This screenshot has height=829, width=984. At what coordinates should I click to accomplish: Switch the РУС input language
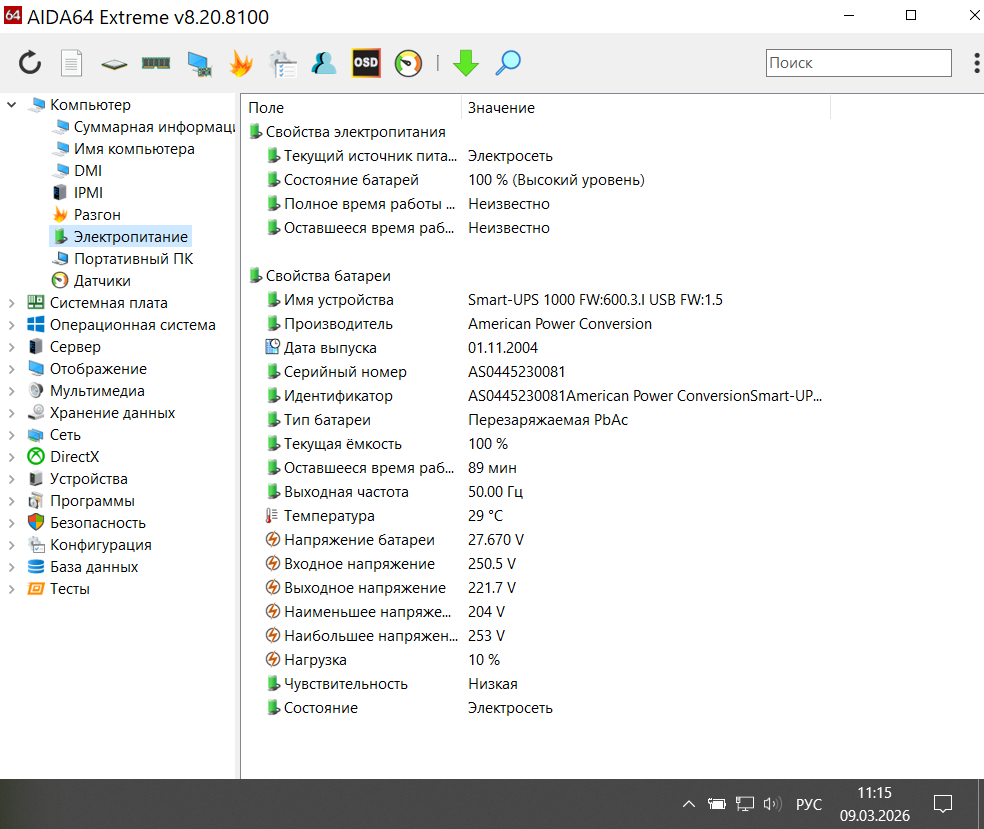tap(809, 805)
